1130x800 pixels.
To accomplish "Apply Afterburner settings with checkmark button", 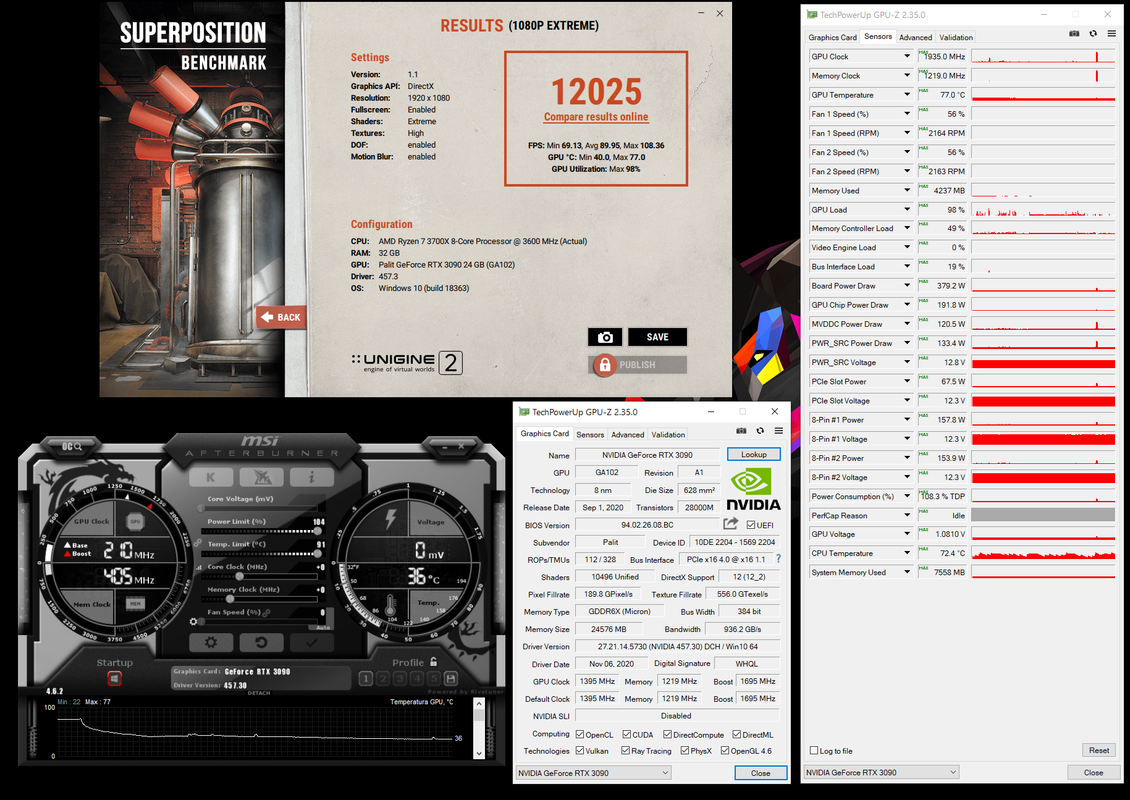I will [x=311, y=642].
